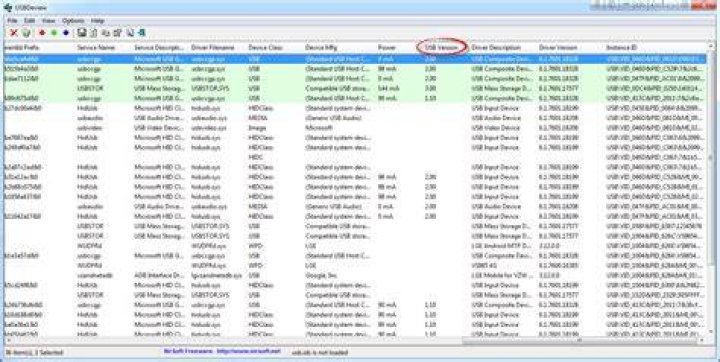Select the HIDC device class cell
Screen dimensions: 720x362
[256, 157]
